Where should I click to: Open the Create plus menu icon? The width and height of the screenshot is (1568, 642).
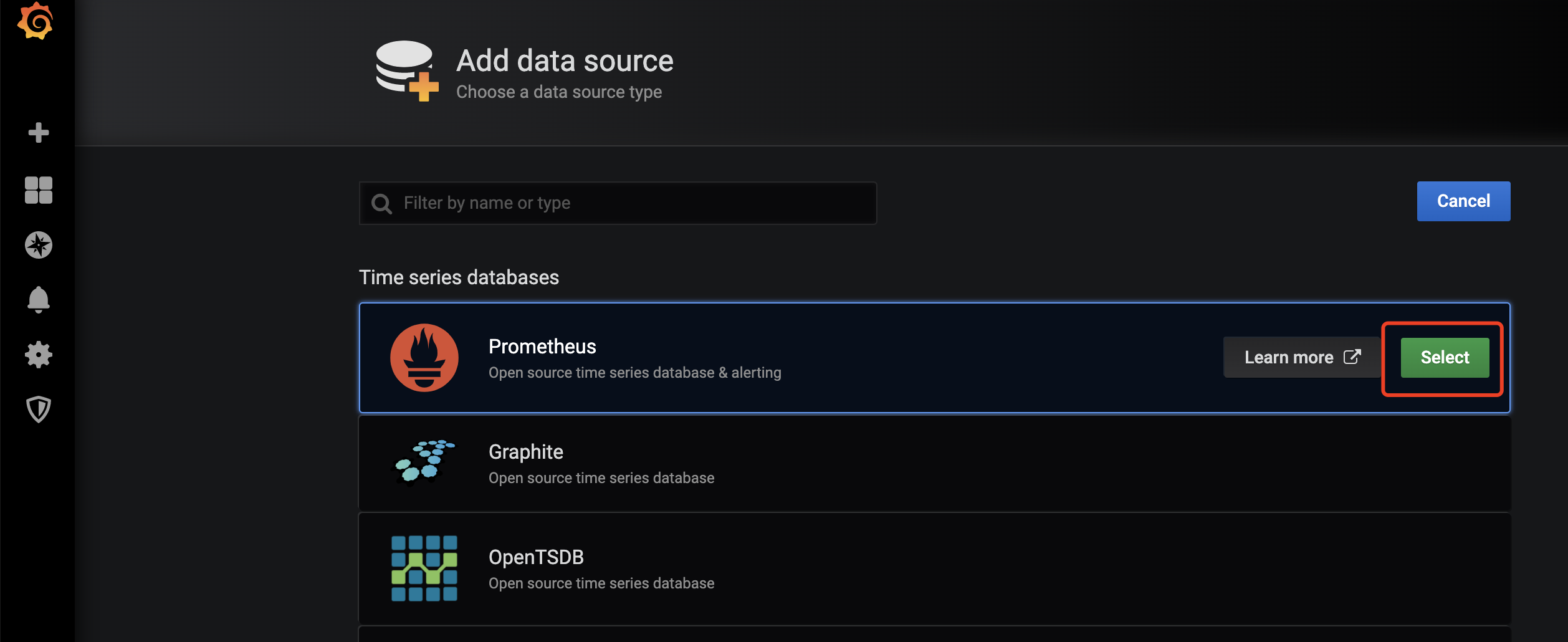pos(39,133)
